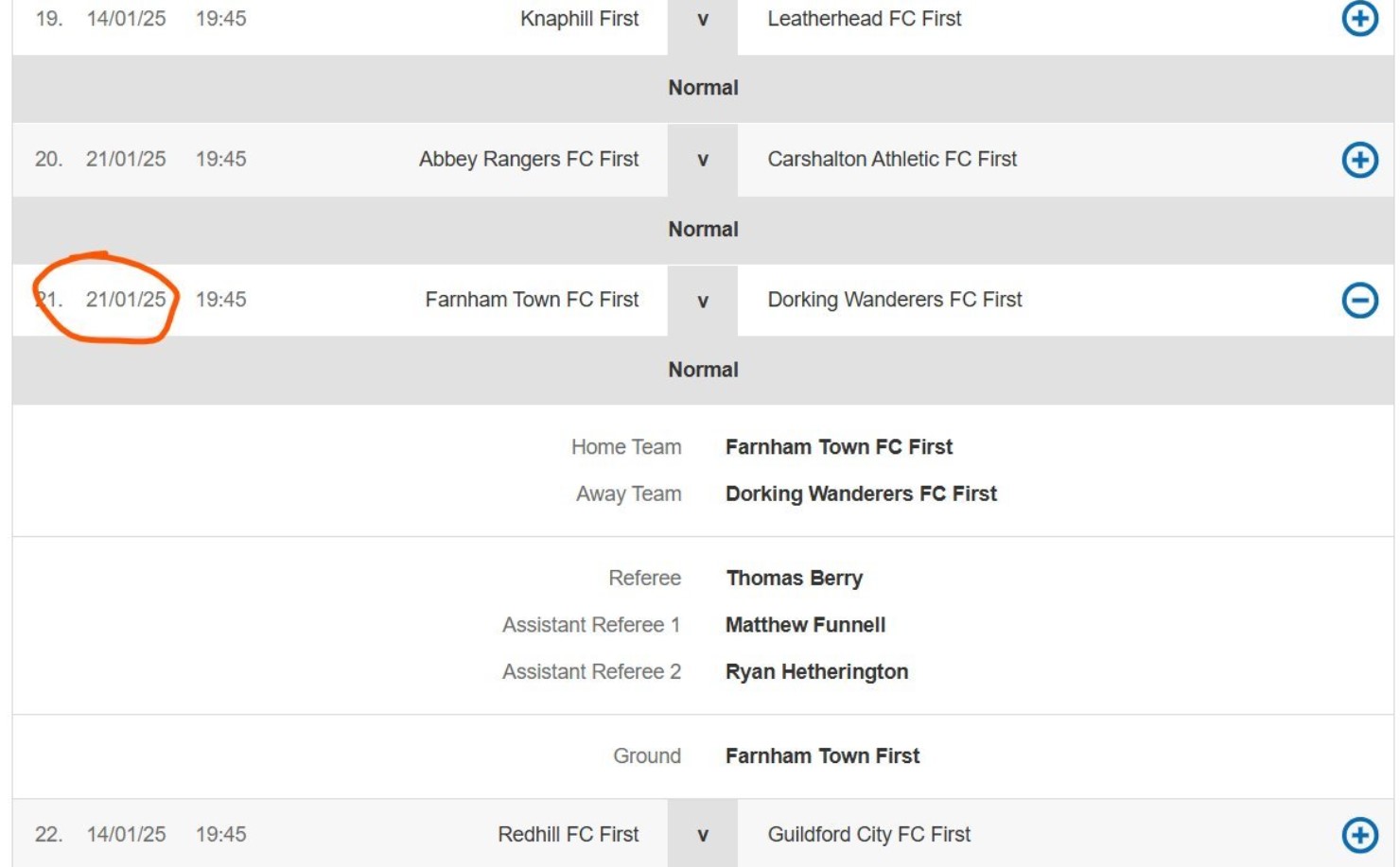Click assistant referee Ryan Hetherington
Viewport: 1400px width, 867px height.
tap(816, 671)
